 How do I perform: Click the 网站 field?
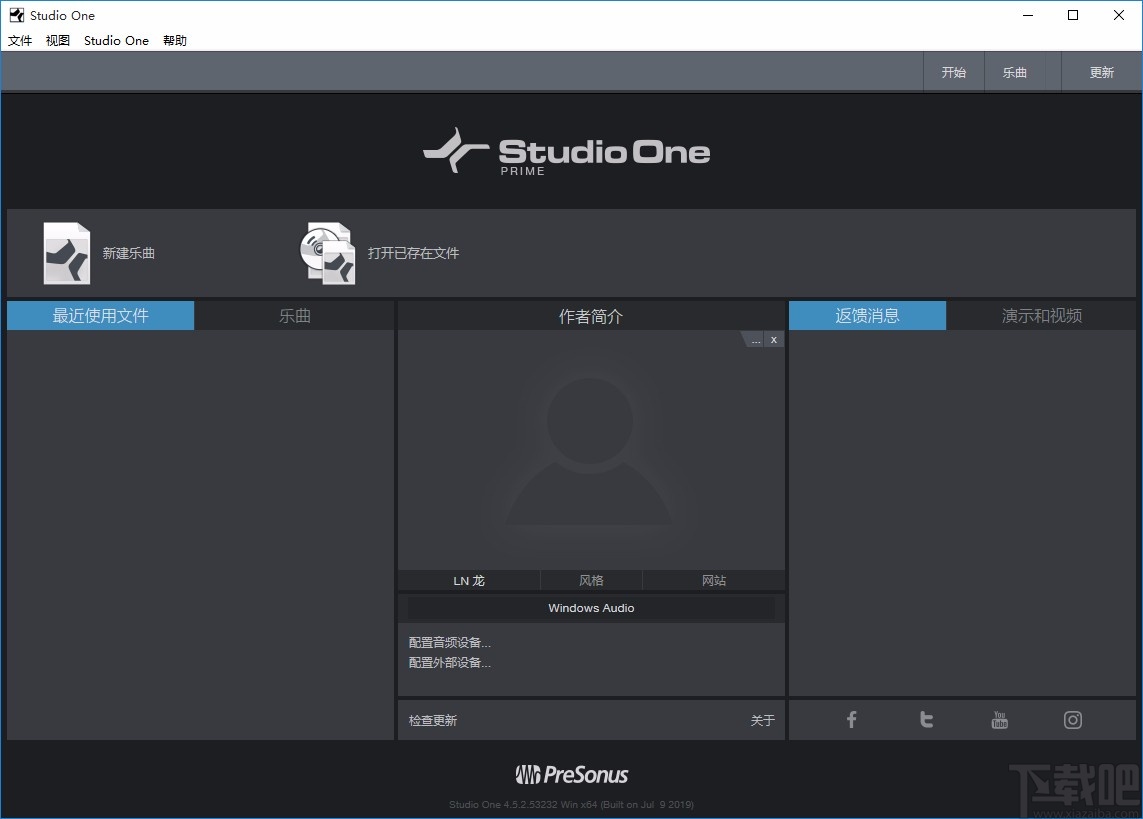coord(714,581)
